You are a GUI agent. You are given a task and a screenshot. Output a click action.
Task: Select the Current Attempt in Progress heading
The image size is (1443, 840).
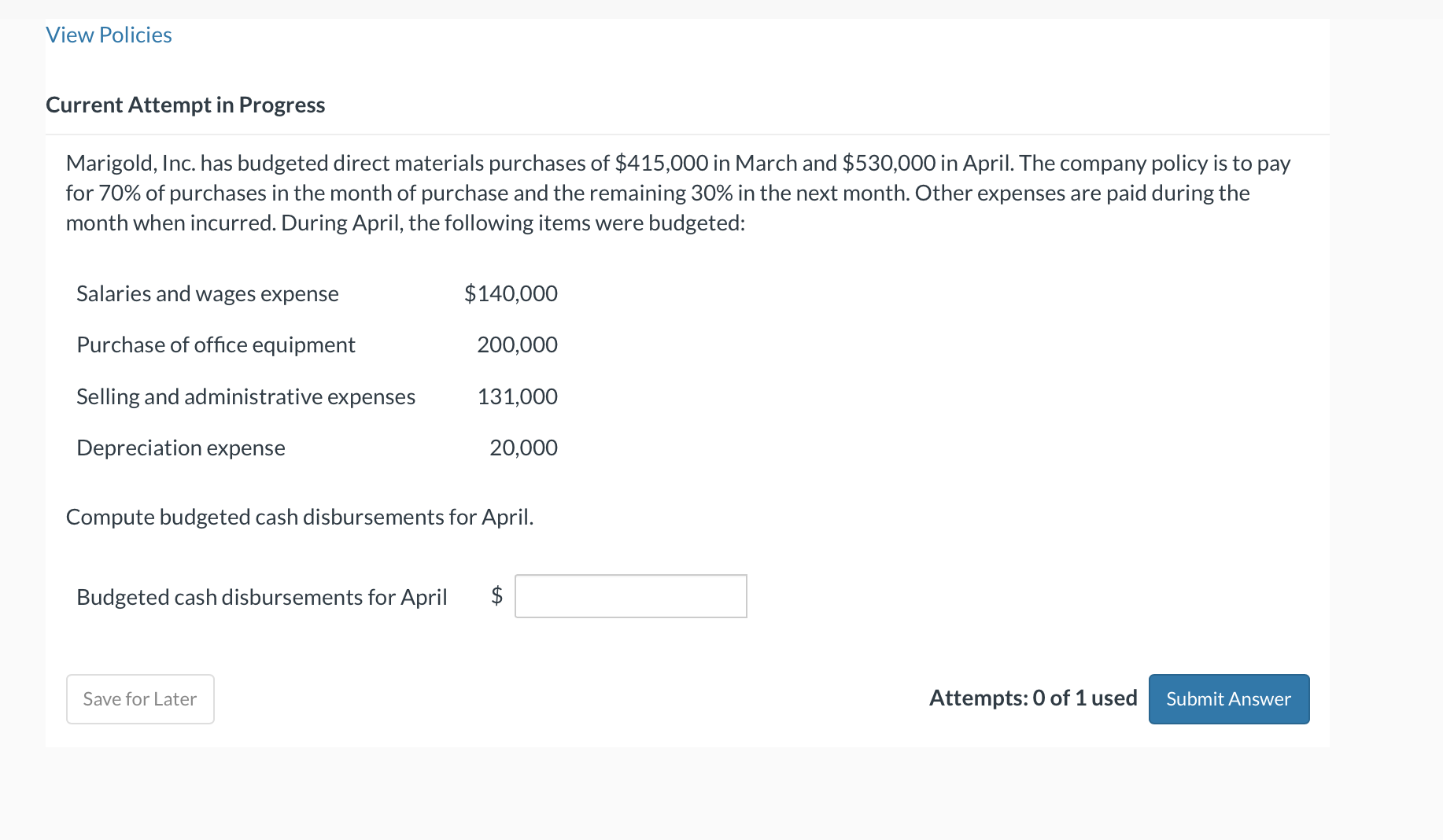(185, 104)
